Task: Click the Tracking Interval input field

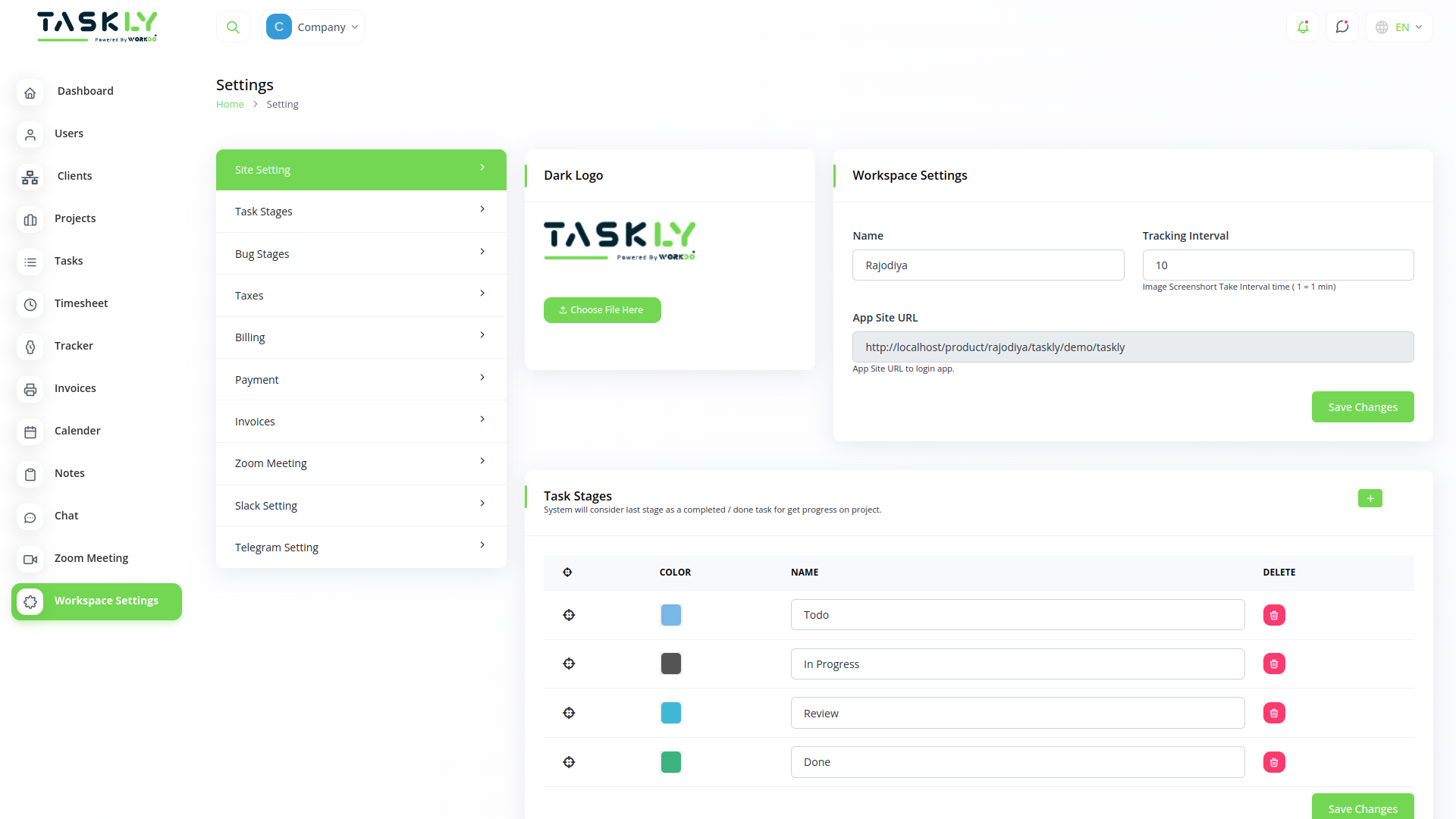Action: tap(1277, 265)
